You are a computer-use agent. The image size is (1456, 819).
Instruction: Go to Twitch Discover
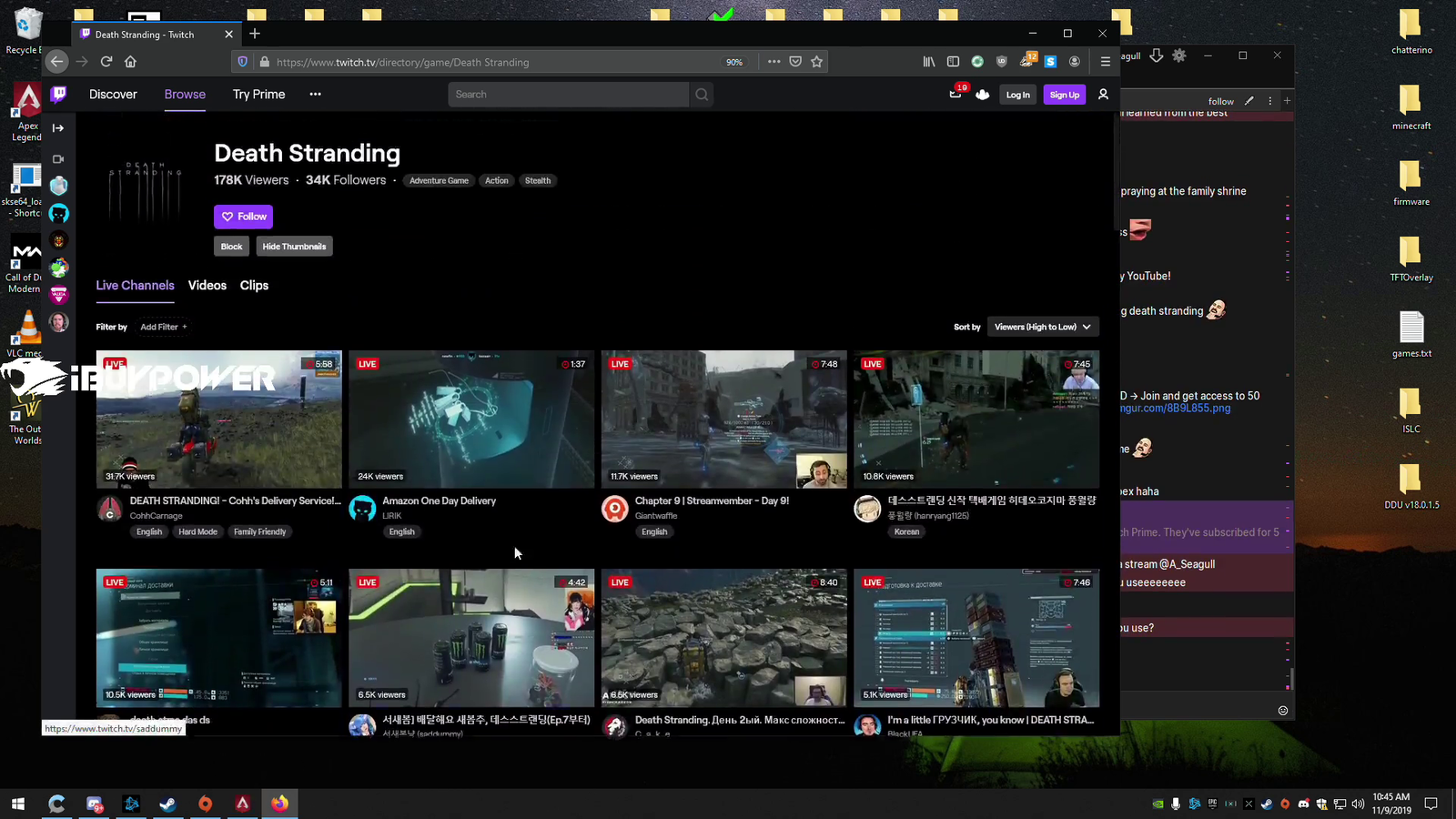(x=113, y=95)
